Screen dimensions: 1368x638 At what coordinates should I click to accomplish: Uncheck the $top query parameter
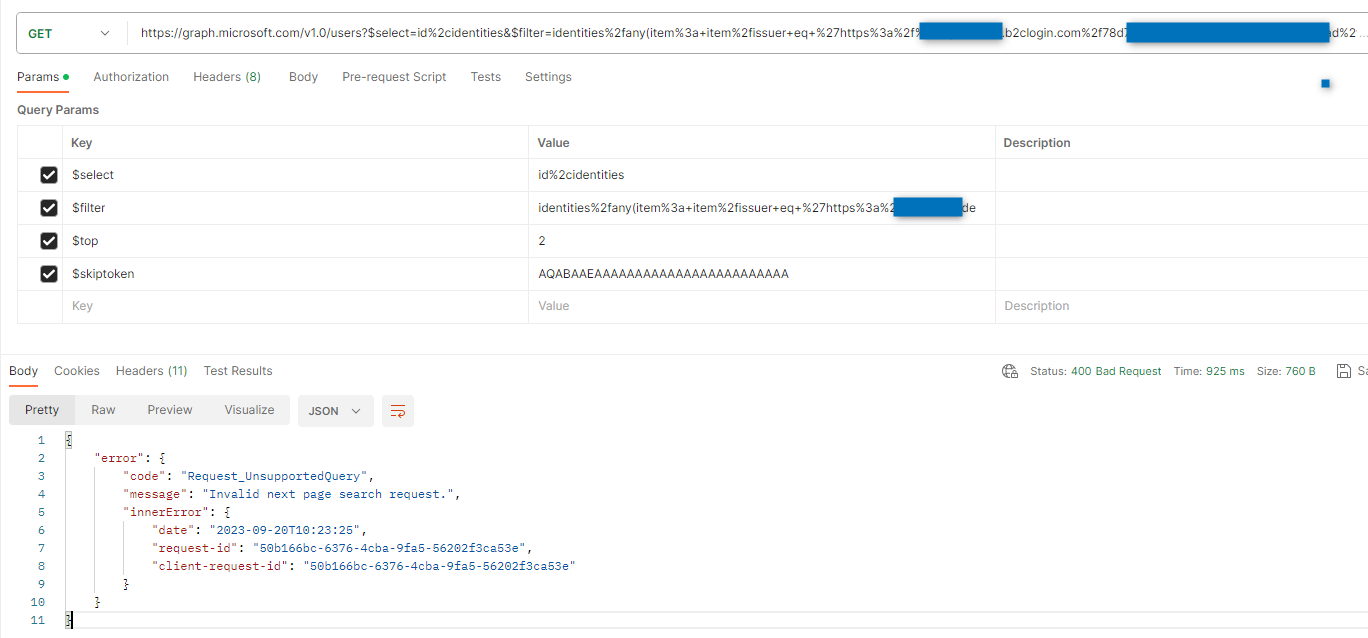pos(48,240)
